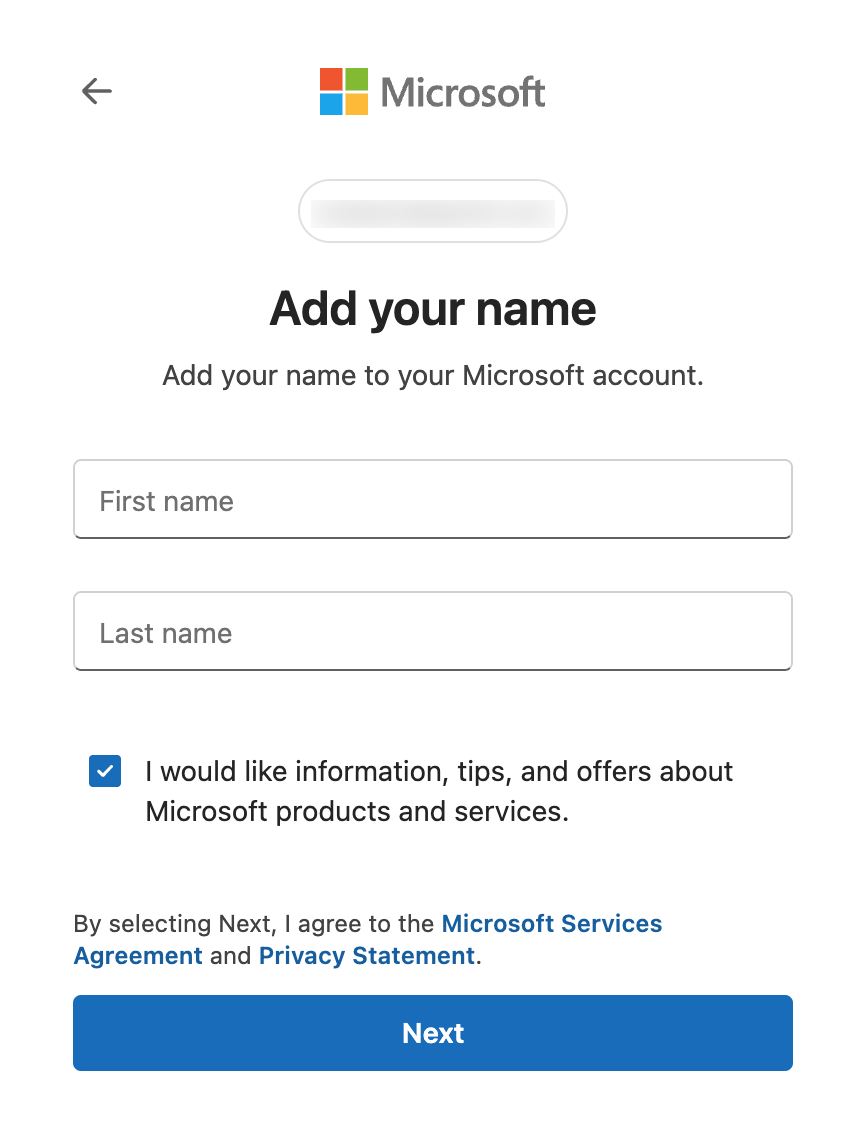This screenshot has height=1138, width=864.
Task: View the Privacy Statement
Action: point(366,955)
